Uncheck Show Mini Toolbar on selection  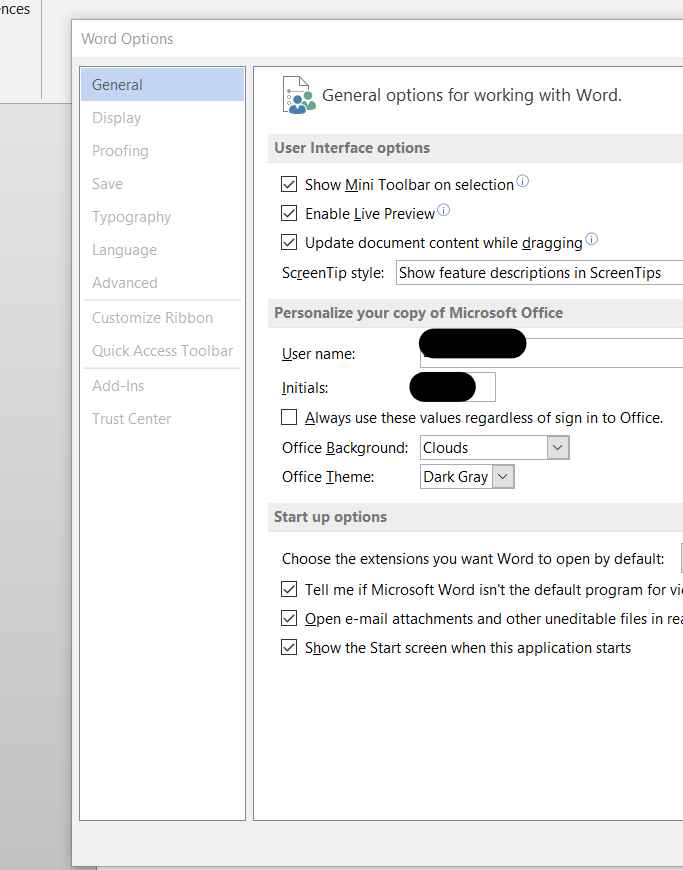[x=289, y=184]
